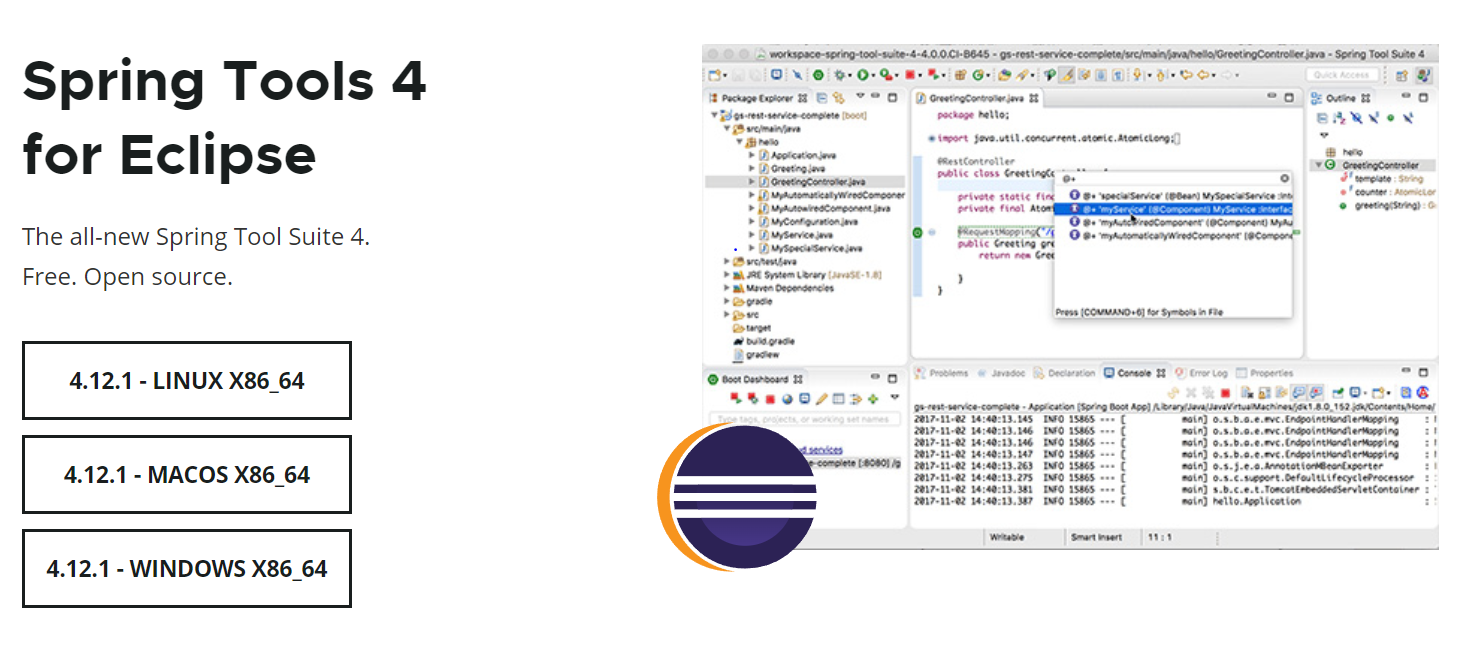Toggle the green-dot Hide Non-Public Members filter in Outline toolbar
This screenshot has width=1483, height=655.
pos(1390,118)
